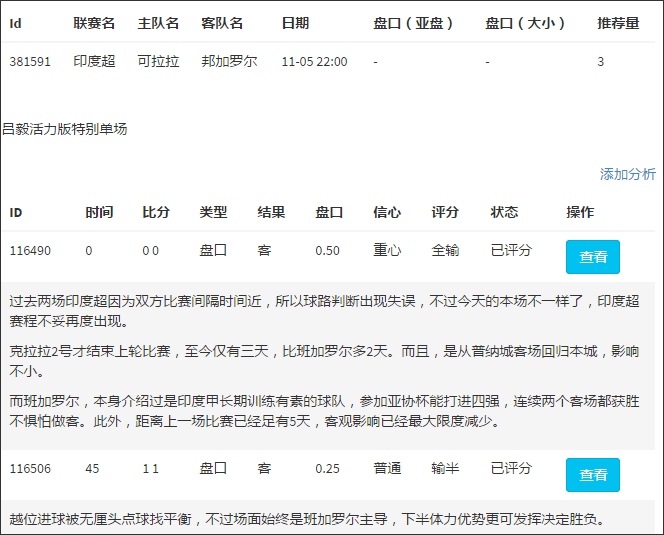Click the 联赛名 column header
The width and height of the screenshot is (664, 535).
pyautogui.click(x=94, y=23)
